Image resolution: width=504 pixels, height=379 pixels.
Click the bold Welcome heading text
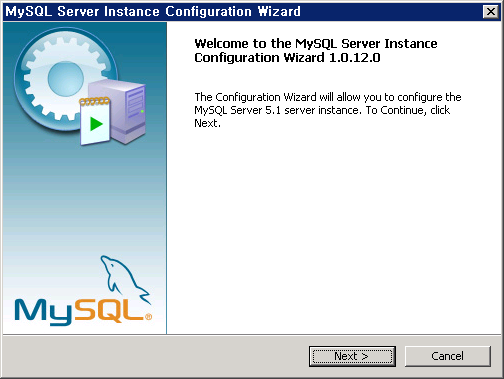(316, 51)
